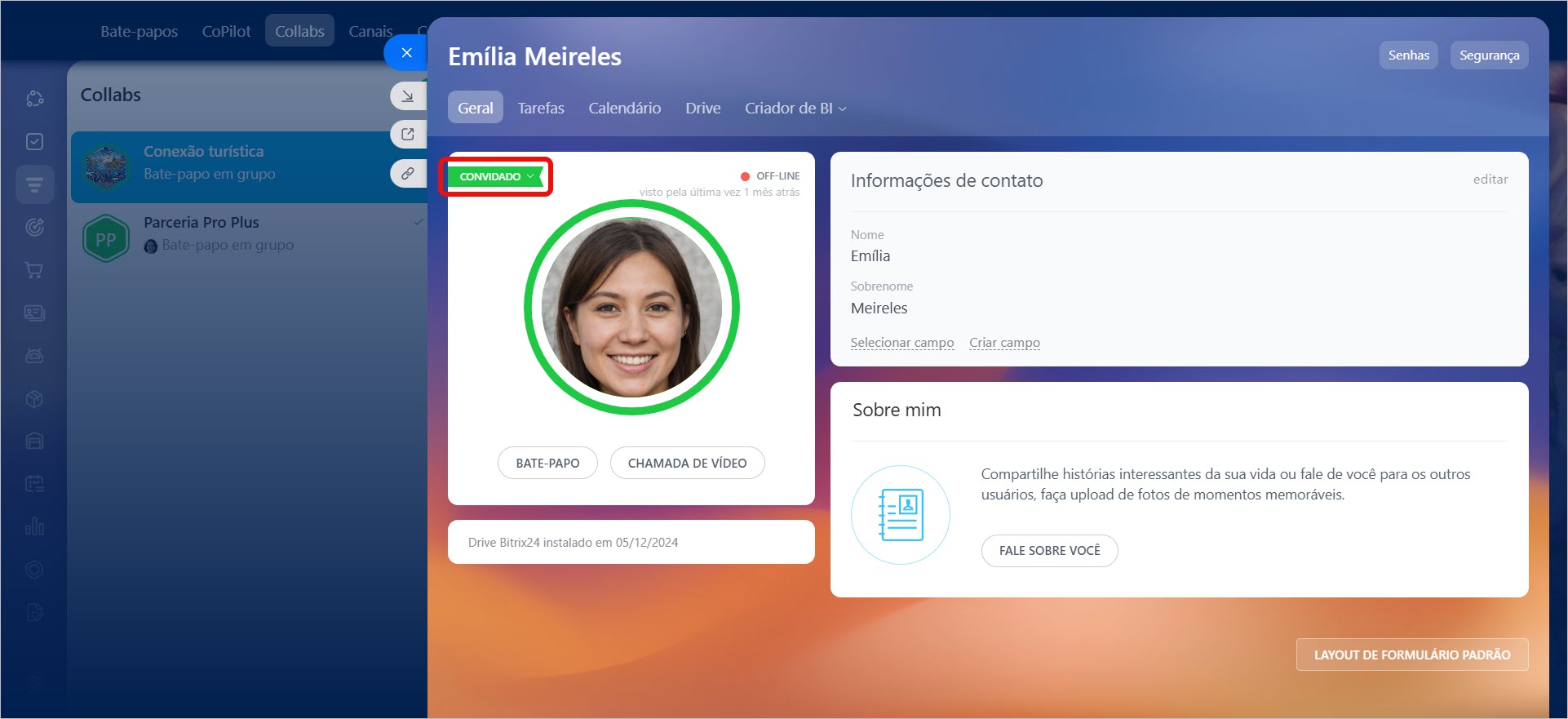
Task: Open the CRM funnel icon in sidebar
Action: point(34,184)
